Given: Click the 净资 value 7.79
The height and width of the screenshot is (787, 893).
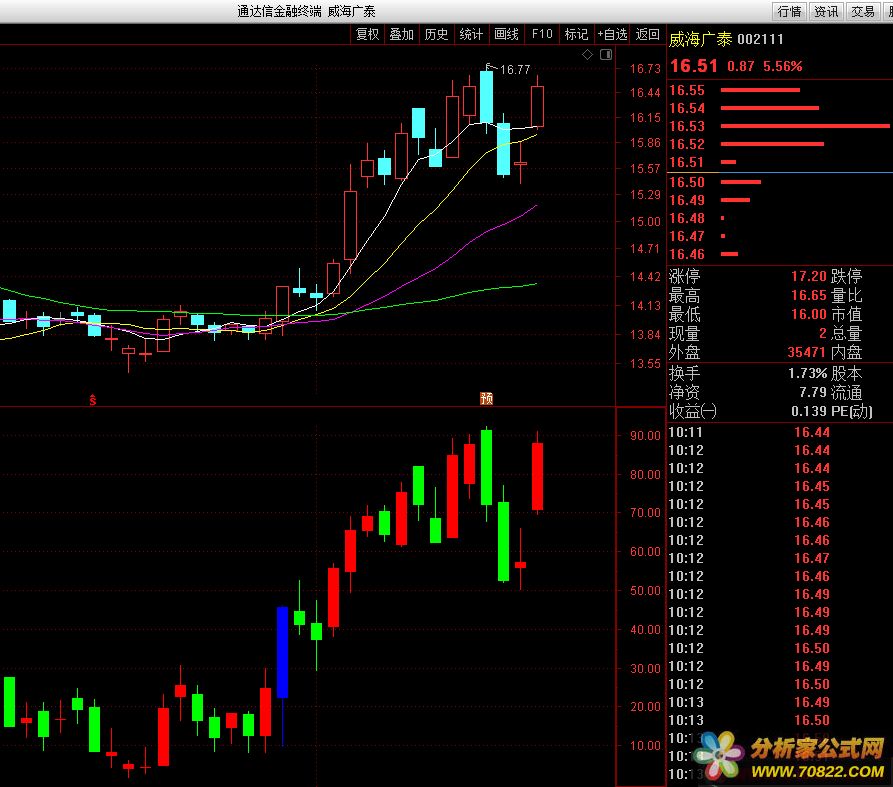Looking at the screenshot, I should point(813,392).
